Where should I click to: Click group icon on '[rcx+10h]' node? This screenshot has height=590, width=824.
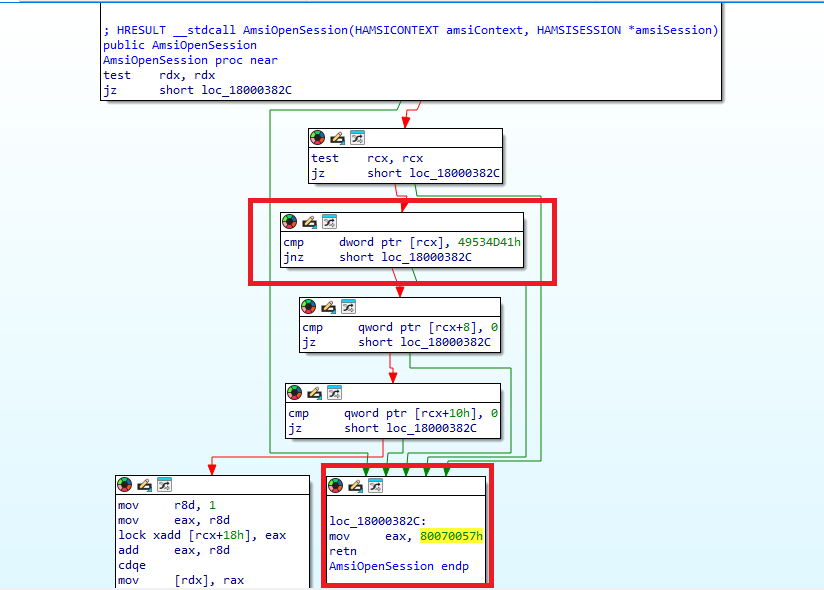pos(335,392)
